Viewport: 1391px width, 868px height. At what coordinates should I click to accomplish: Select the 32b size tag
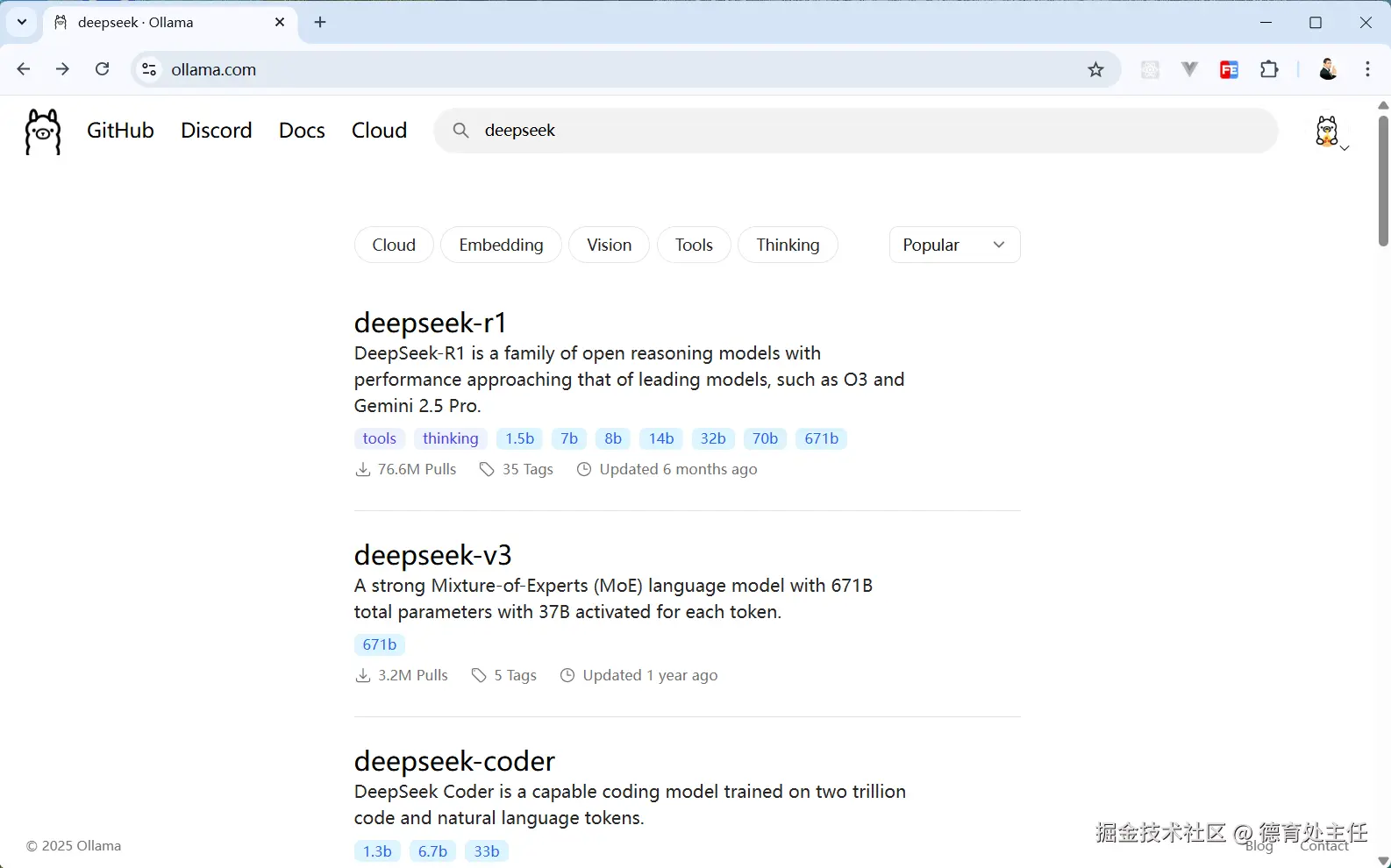point(713,438)
